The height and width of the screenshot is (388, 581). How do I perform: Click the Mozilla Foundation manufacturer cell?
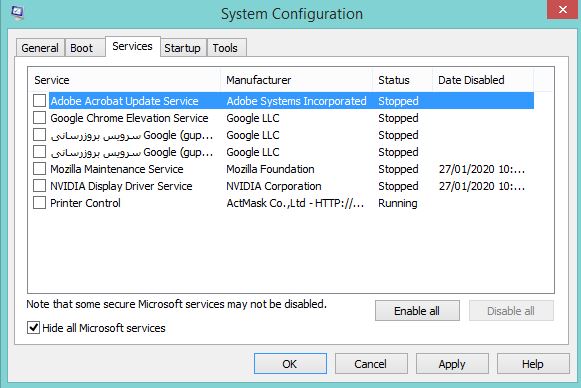[270, 169]
